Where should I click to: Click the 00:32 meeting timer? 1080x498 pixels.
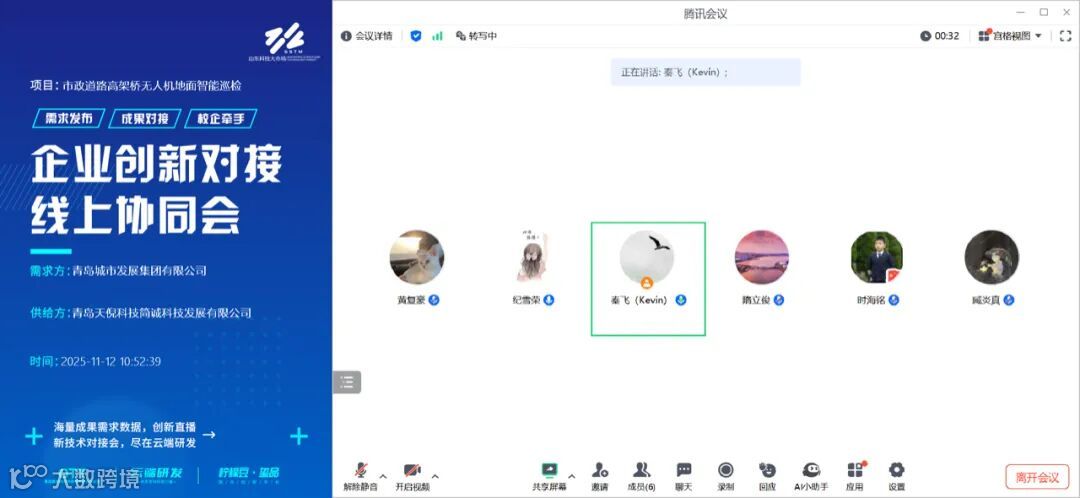(x=939, y=36)
